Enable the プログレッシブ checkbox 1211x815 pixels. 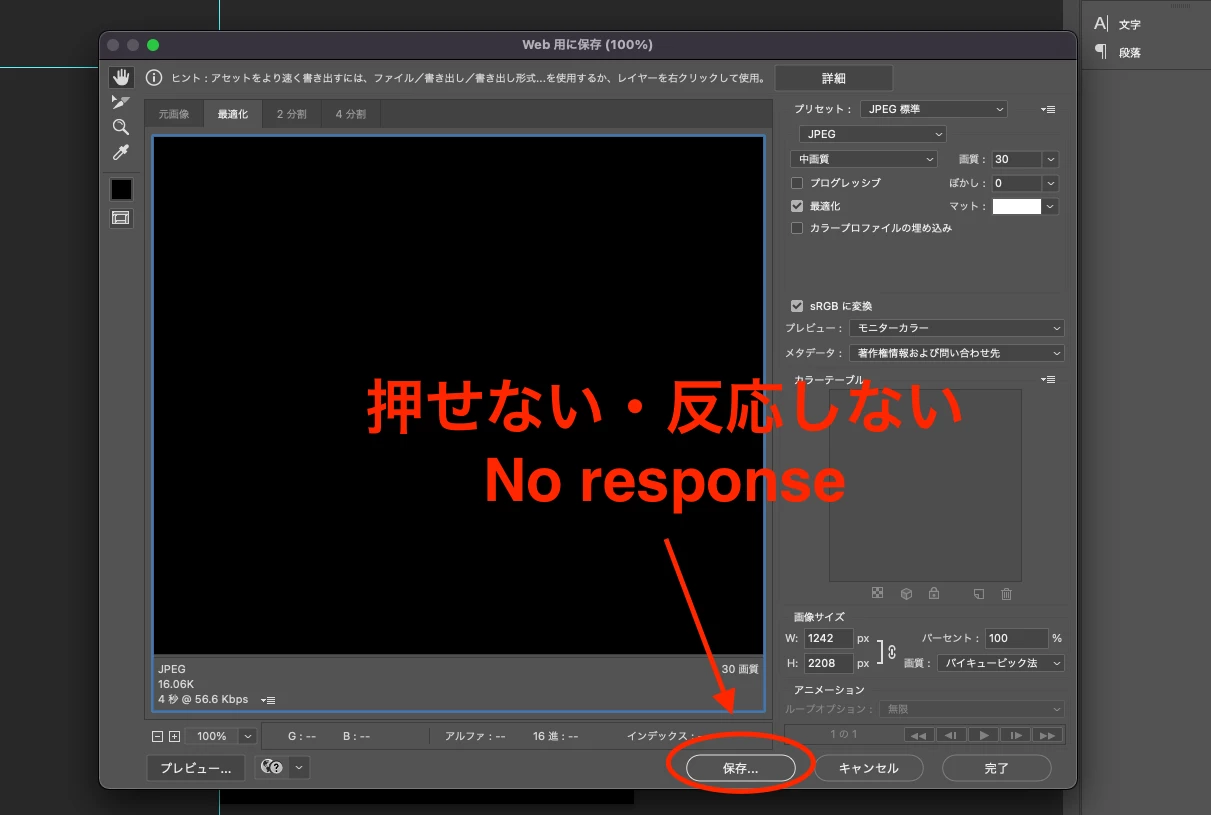797,183
